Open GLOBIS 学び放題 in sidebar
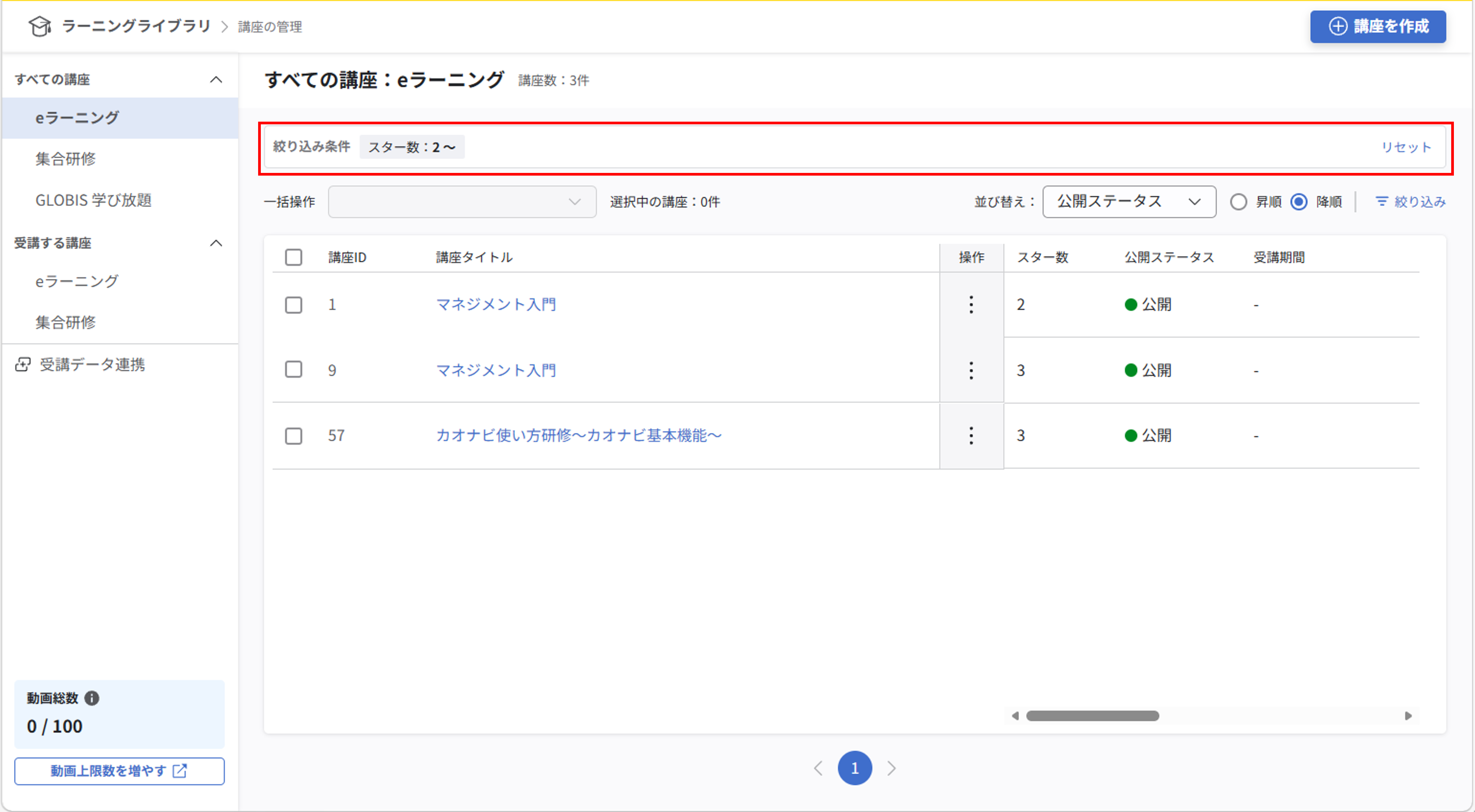The height and width of the screenshot is (812, 1475). 120,200
